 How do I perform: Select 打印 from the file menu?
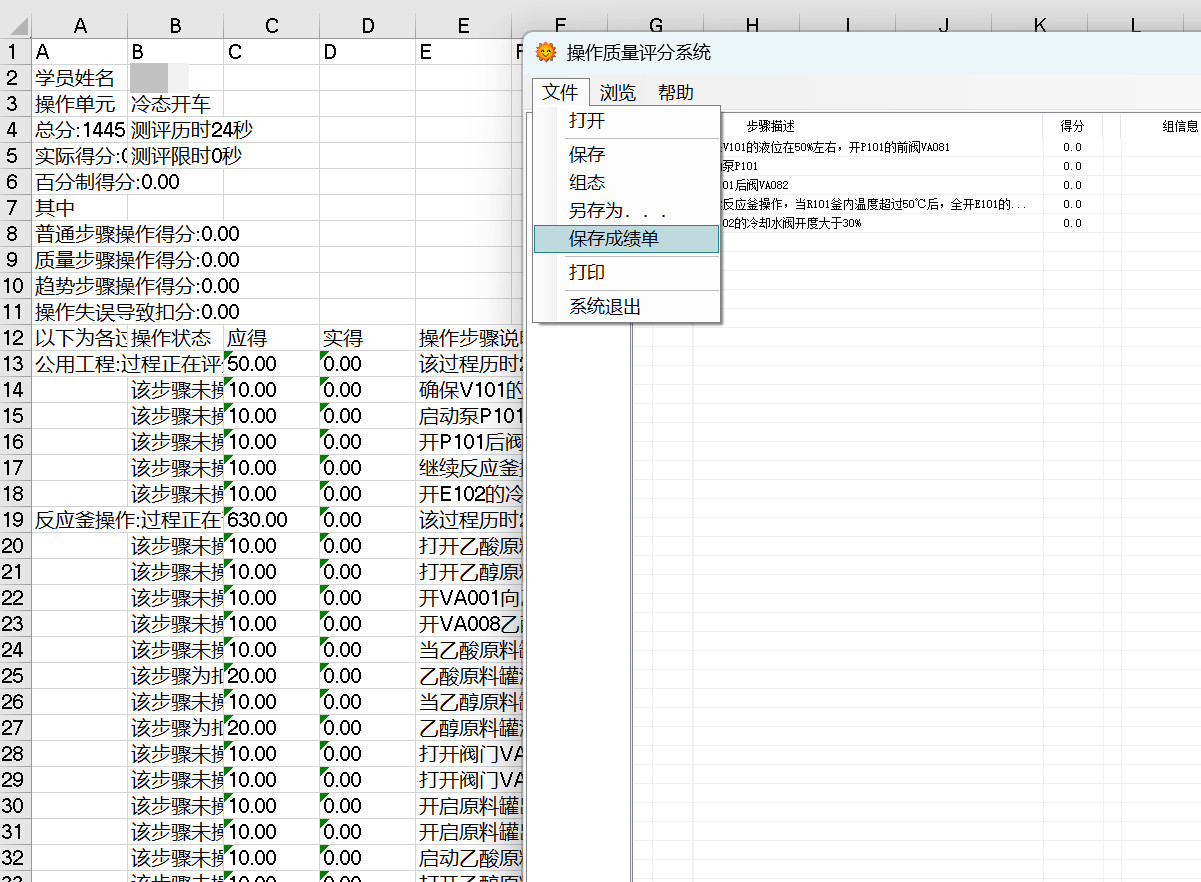pyautogui.click(x=587, y=272)
